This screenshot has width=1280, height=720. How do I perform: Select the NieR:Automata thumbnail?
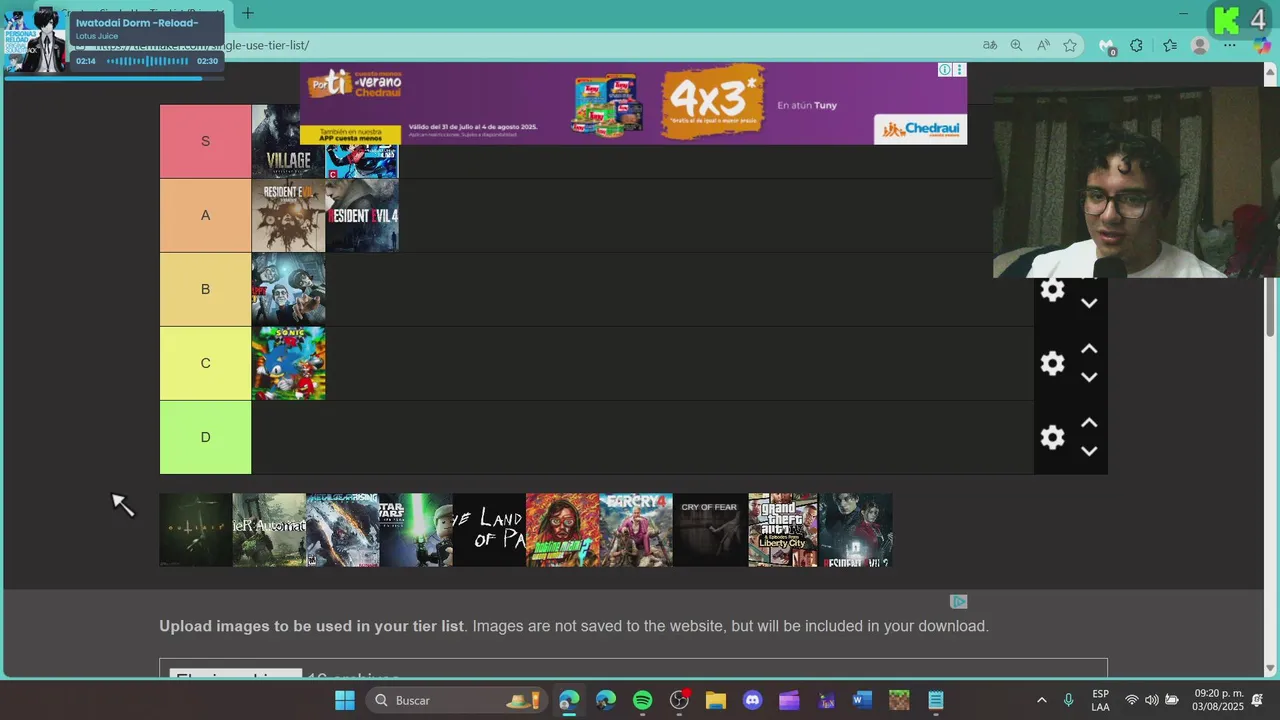pyautogui.click(x=269, y=530)
